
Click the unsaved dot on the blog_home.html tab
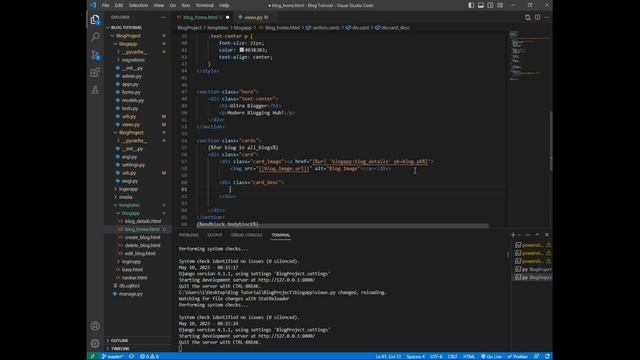click(227, 17)
